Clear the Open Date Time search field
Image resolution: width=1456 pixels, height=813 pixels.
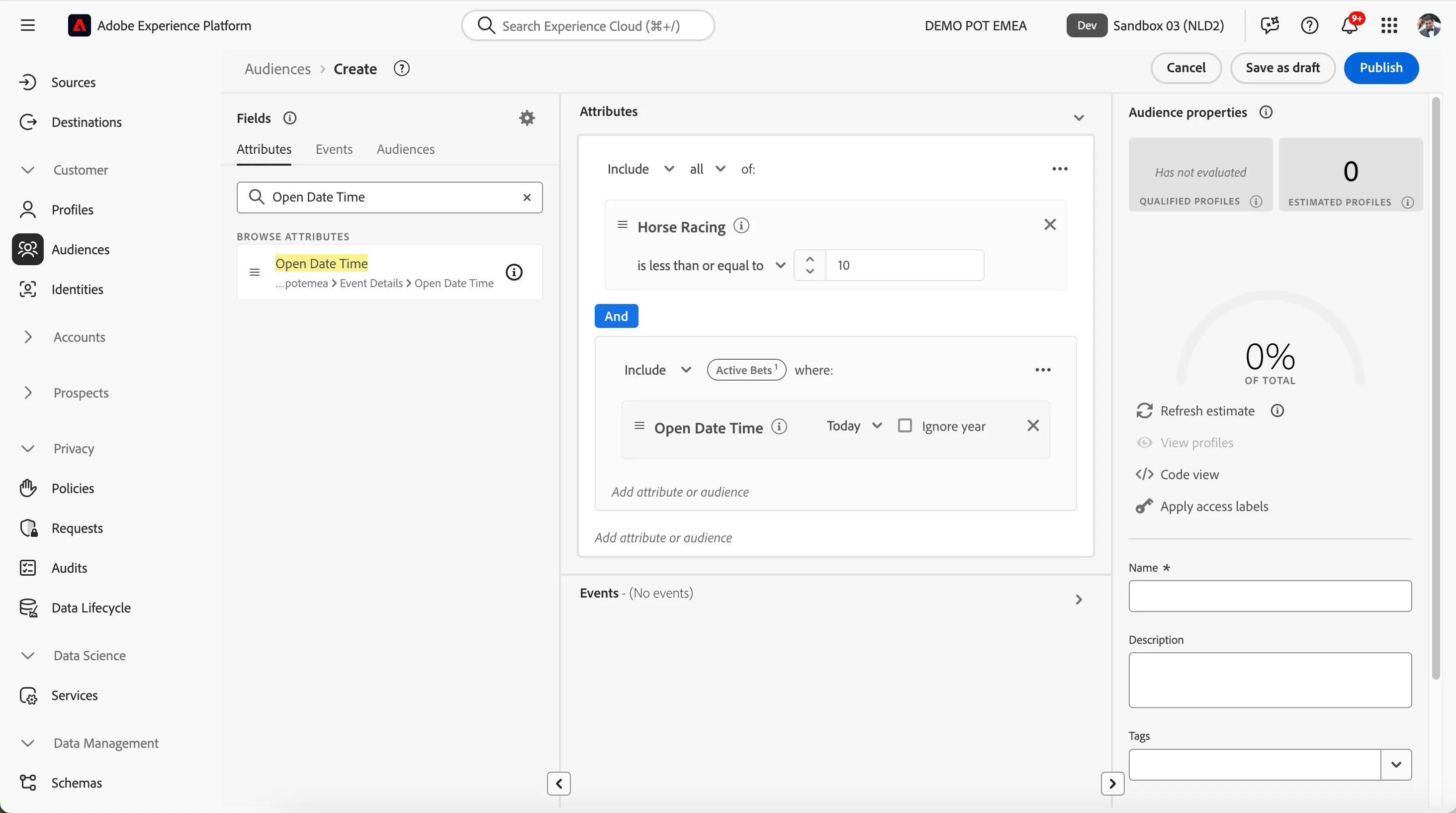[x=527, y=198]
